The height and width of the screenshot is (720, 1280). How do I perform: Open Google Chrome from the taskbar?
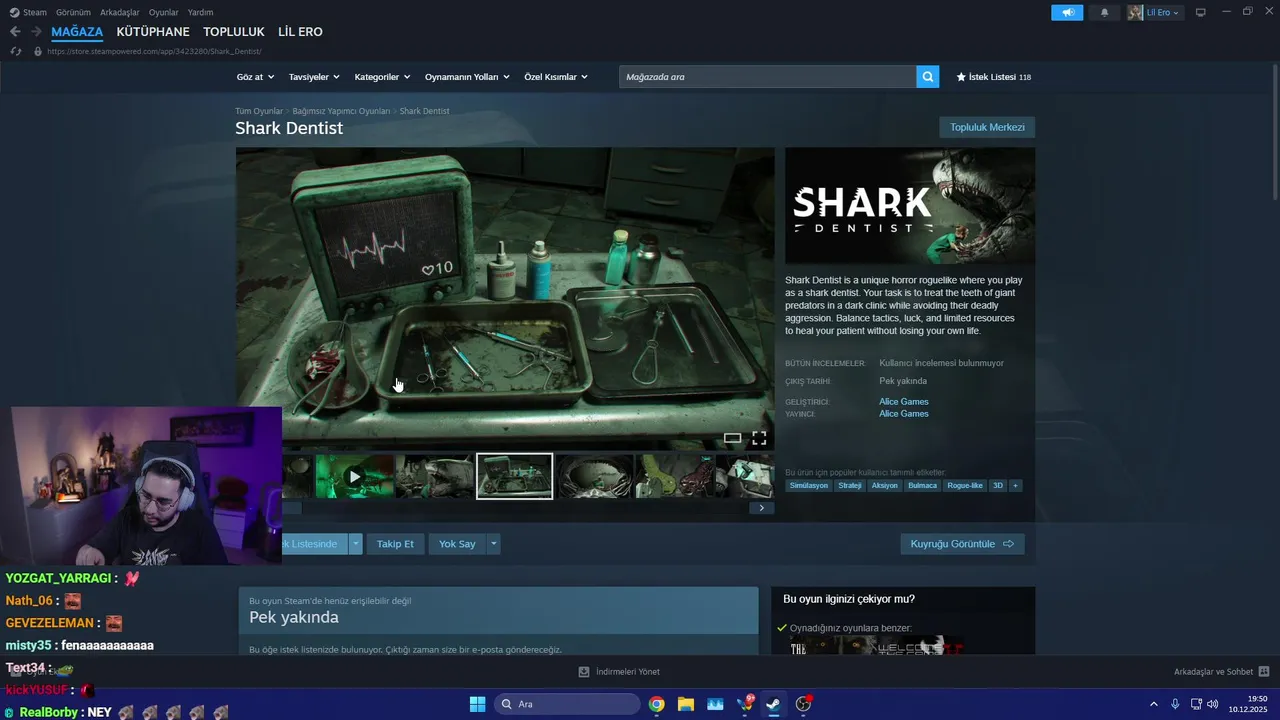[x=656, y=704]
